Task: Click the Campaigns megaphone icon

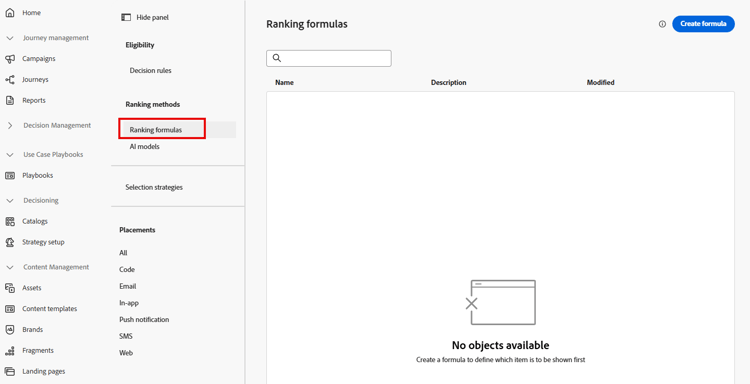Action: (10, 59)
